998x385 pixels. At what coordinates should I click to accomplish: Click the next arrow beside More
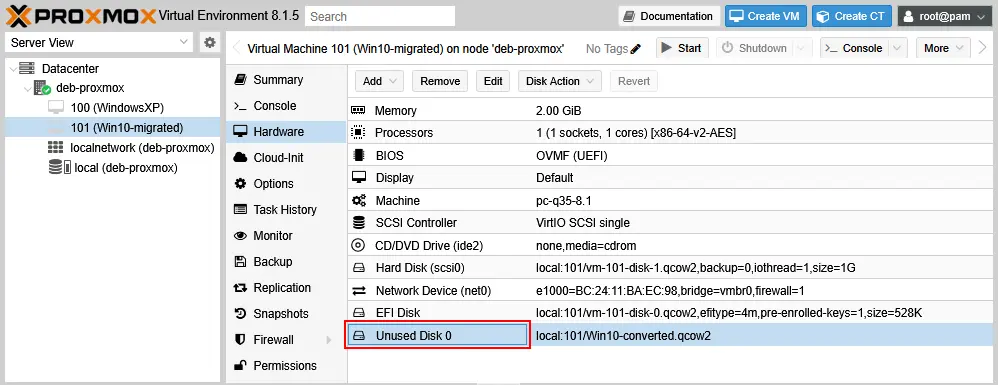click(x=982, y=48)
